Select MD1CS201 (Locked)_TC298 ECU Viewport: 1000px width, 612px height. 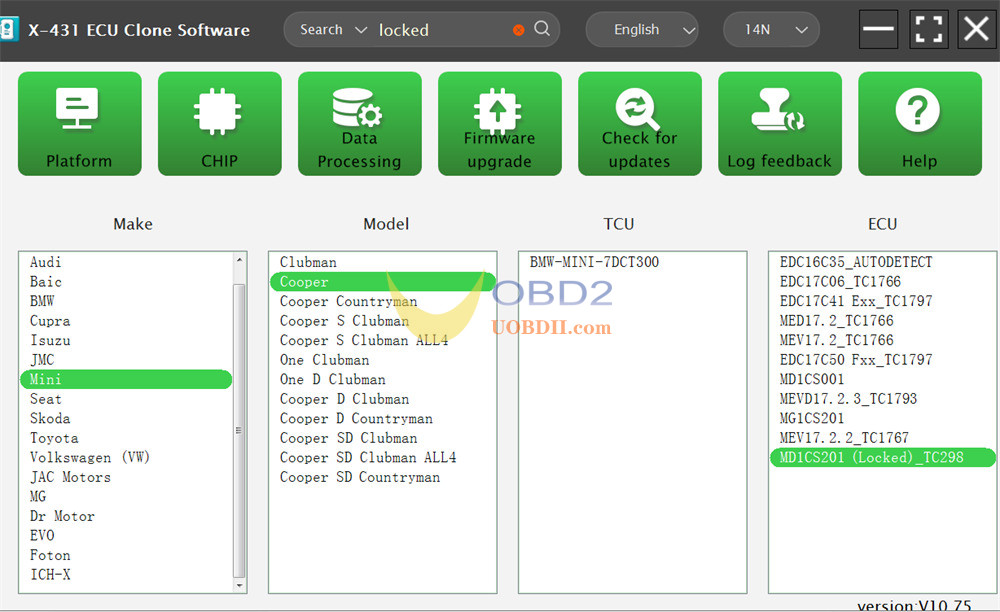pos(883,457)
